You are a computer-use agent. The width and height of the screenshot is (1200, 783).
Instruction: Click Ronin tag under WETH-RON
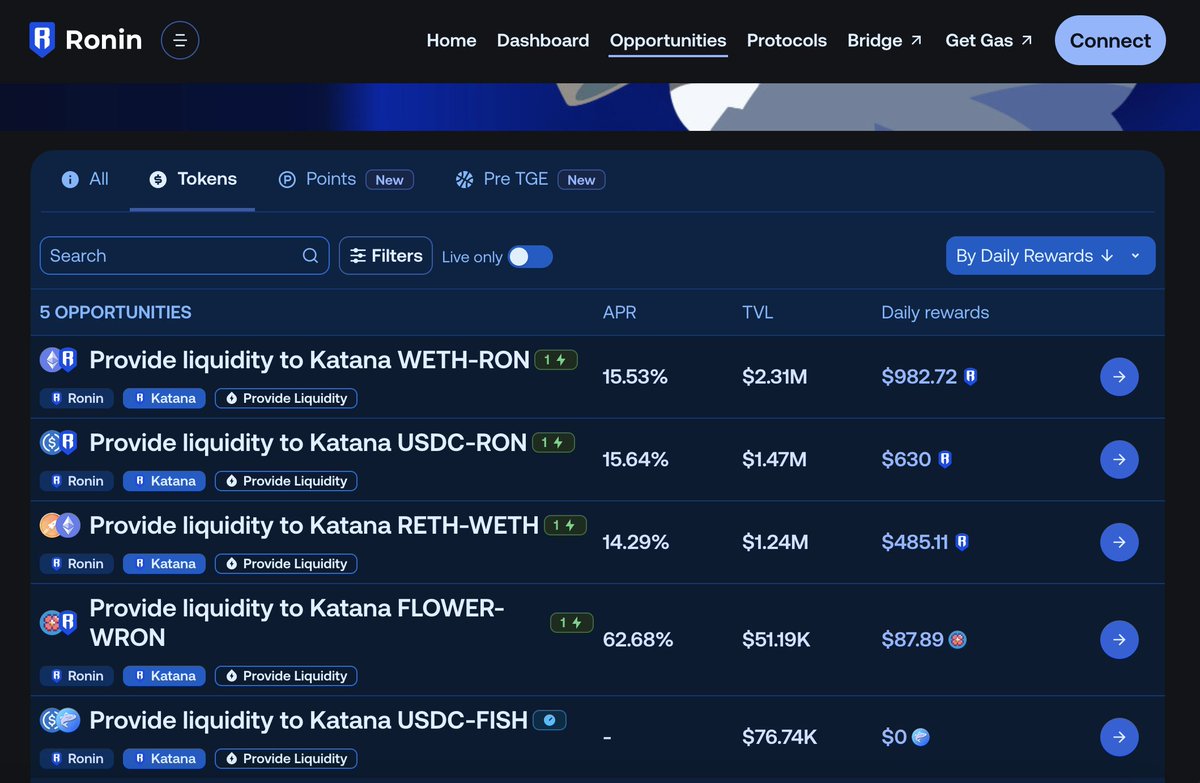(x=77, y=398)
